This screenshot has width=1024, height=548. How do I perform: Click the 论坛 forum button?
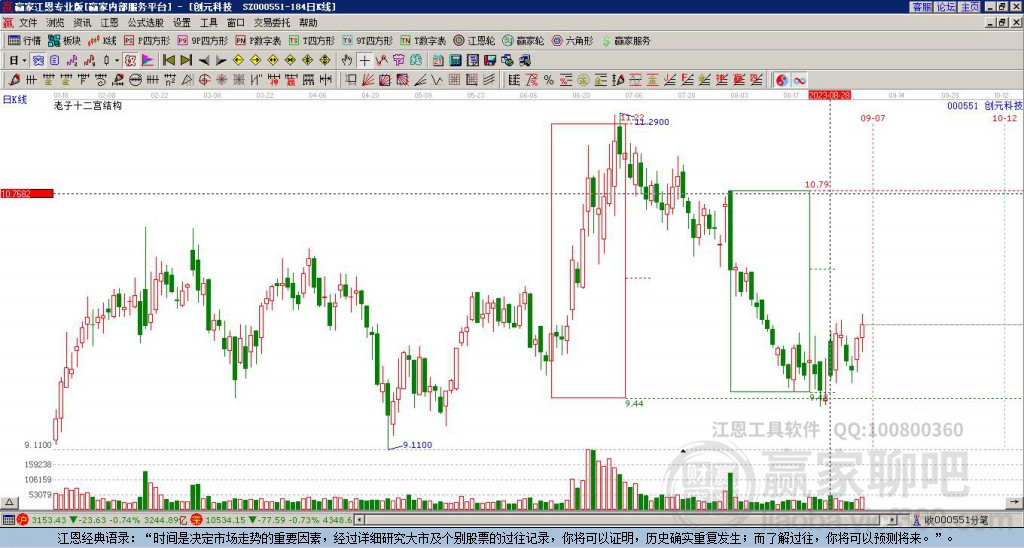[946, 7]
